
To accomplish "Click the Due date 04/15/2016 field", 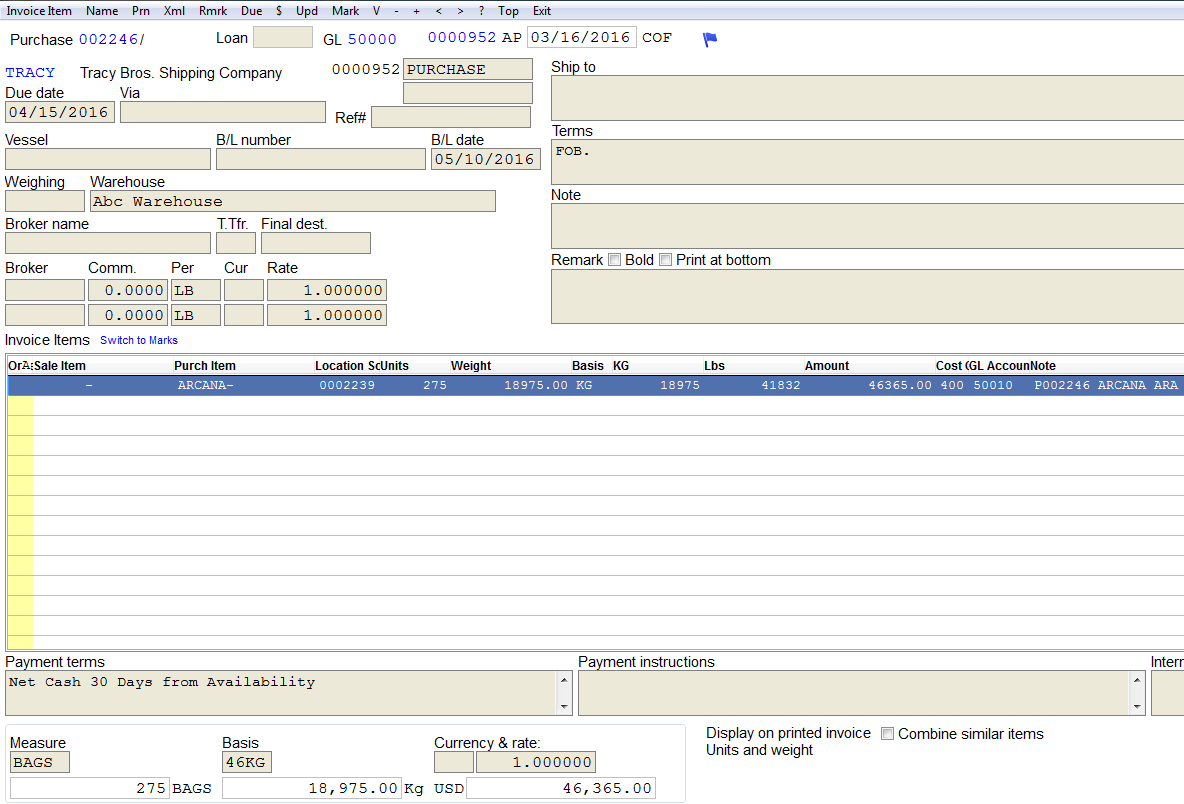I will [60, 112].
